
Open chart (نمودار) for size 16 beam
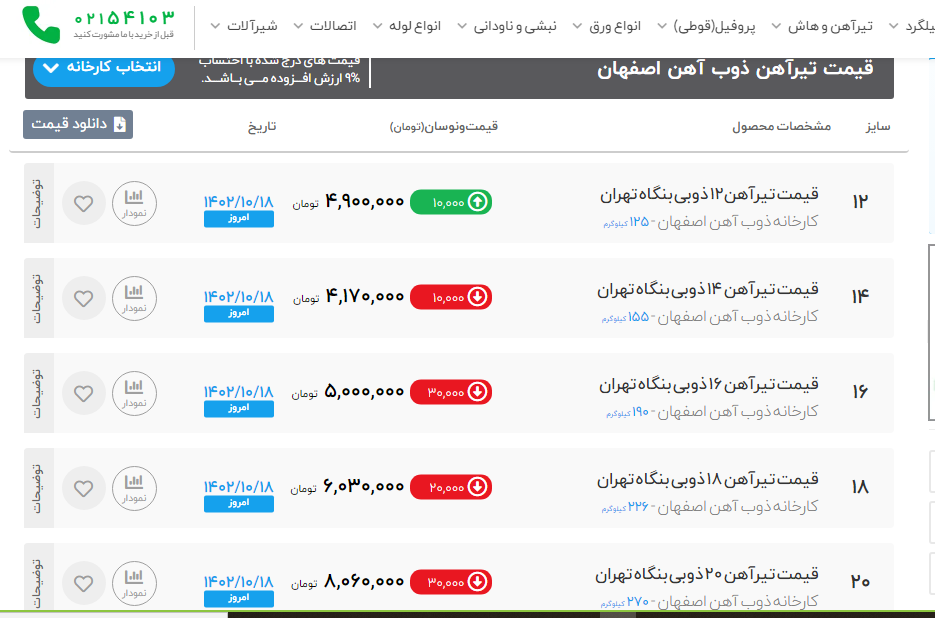click(x=134, y=393)
